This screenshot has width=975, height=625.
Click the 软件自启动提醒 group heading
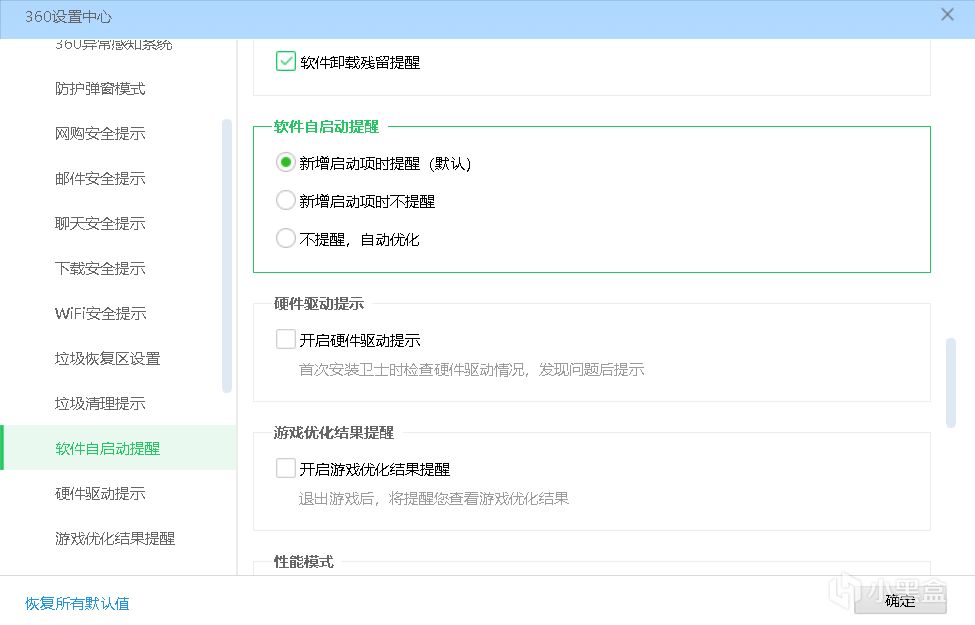coord(326,127)
